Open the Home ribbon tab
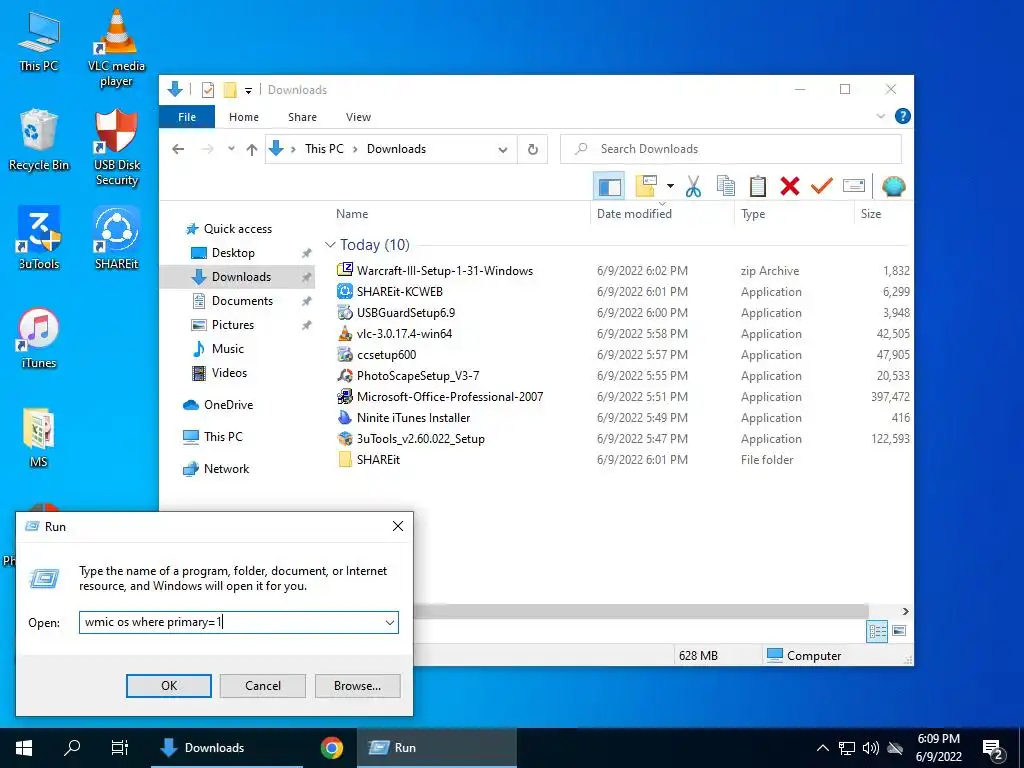The image size is (1024, 768). [244, 117]
